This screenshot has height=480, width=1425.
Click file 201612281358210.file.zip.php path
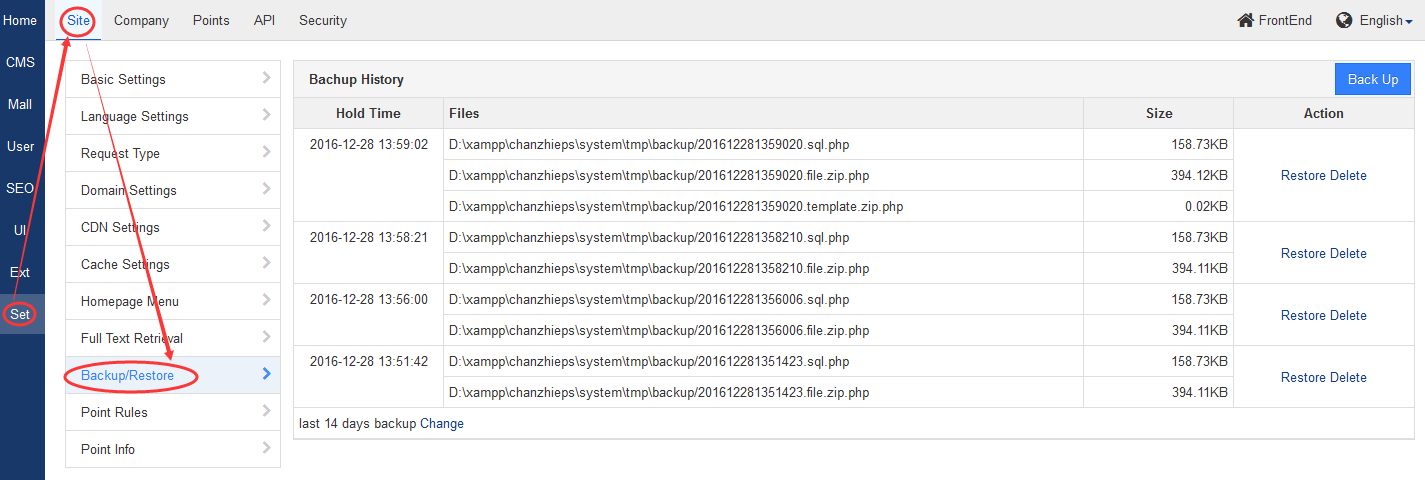pyautogui.click(x=659, y=268)
